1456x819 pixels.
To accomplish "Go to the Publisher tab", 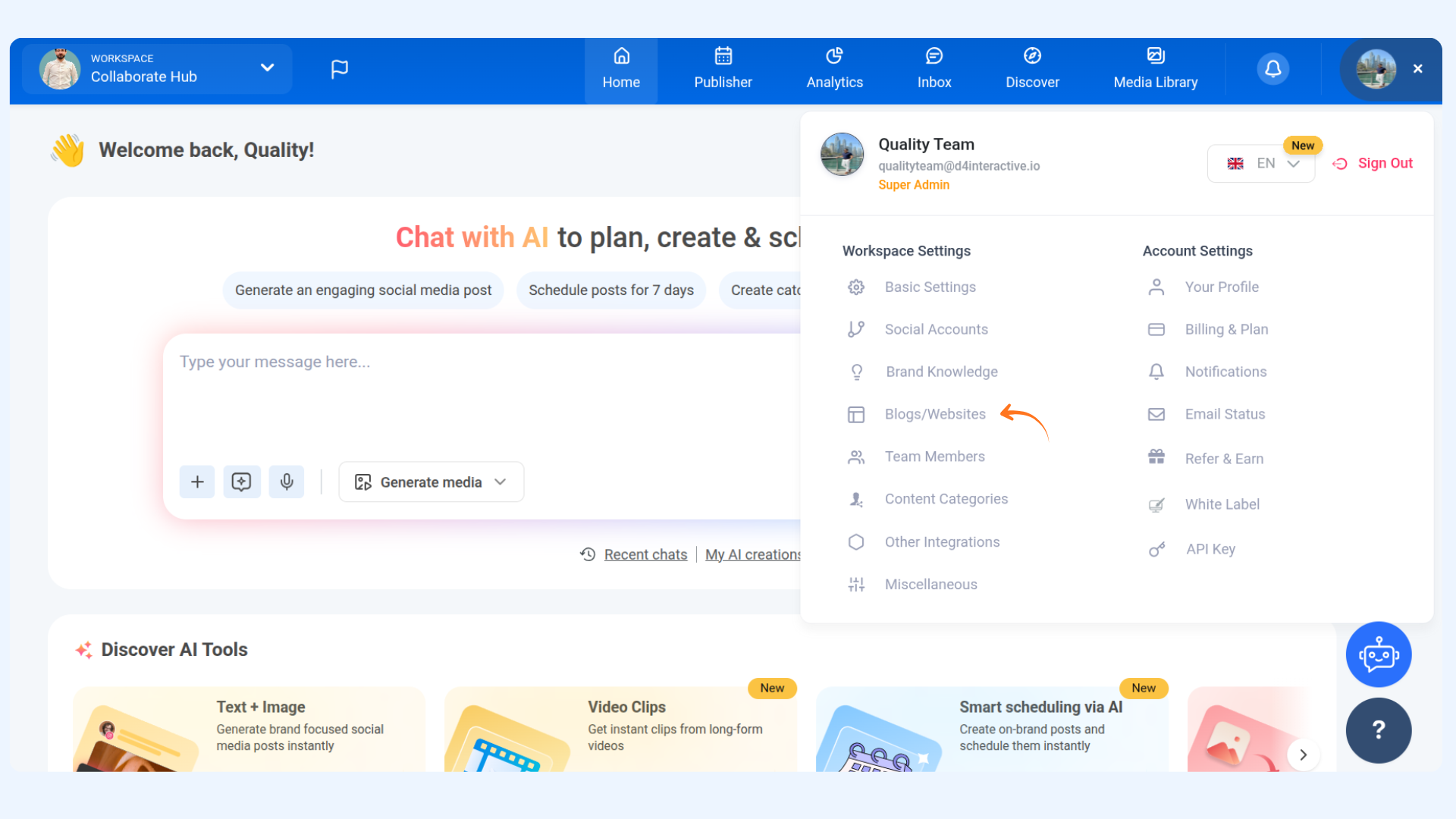I will pyautogui.click(x=723, y=69).
